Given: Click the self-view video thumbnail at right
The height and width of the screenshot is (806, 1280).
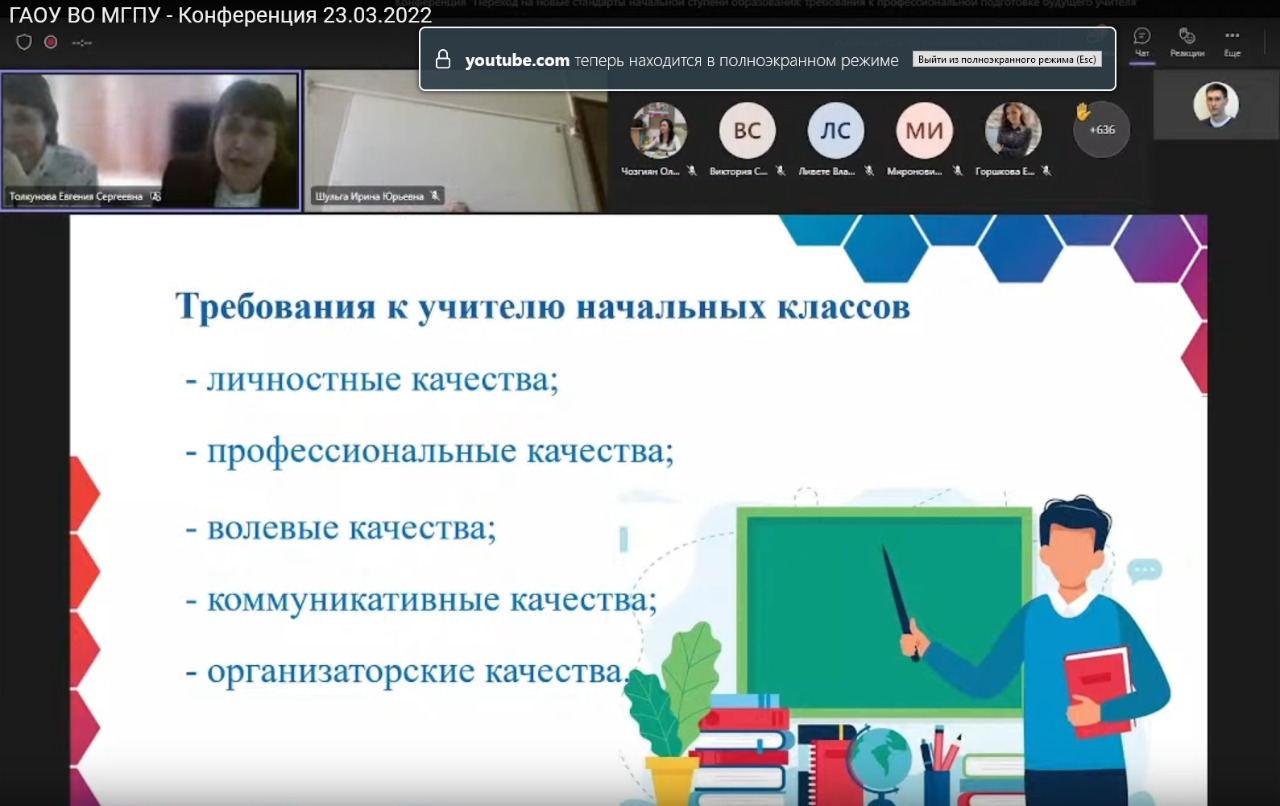Looking at the screenshot, I should coord(1215,105).
